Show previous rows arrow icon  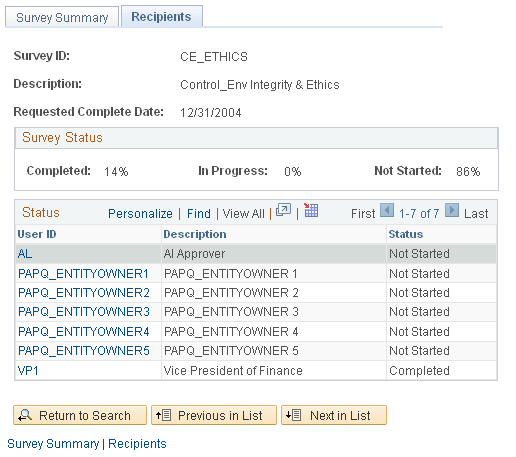click(x=387, y=211)
